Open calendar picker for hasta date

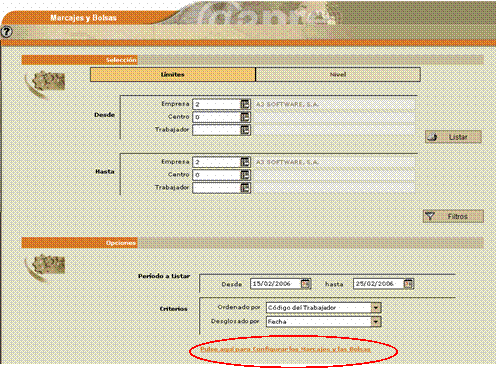(408, 284)
